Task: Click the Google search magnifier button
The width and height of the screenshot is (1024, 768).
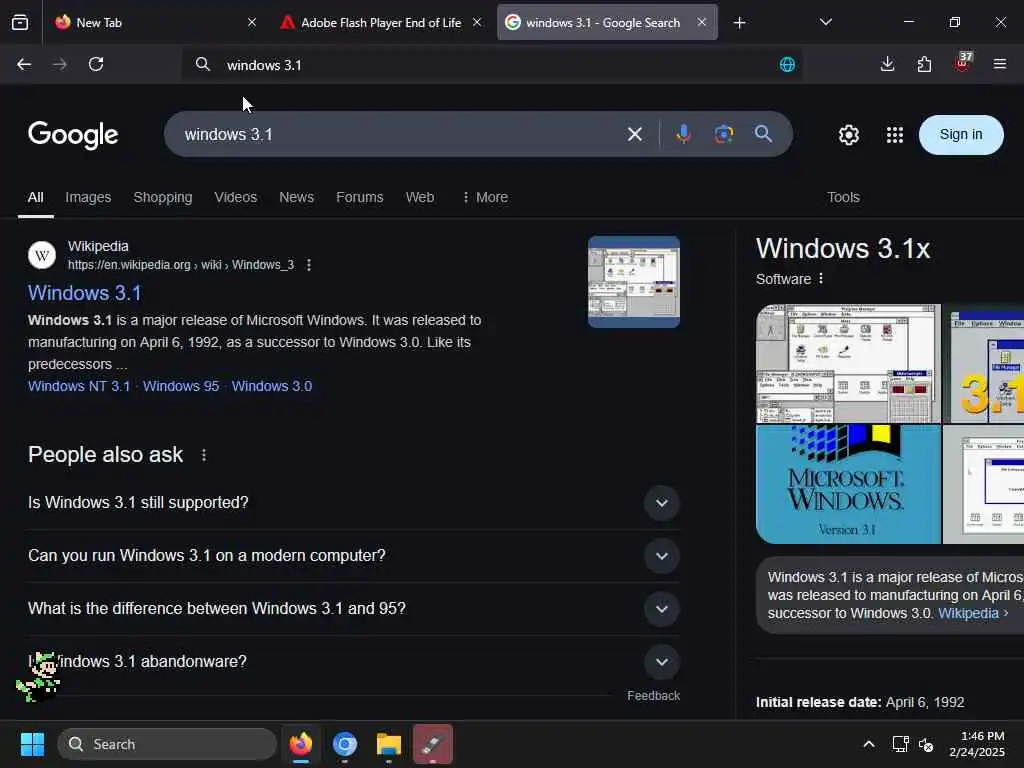Action: pyautogui.click(x=763, y=134)
